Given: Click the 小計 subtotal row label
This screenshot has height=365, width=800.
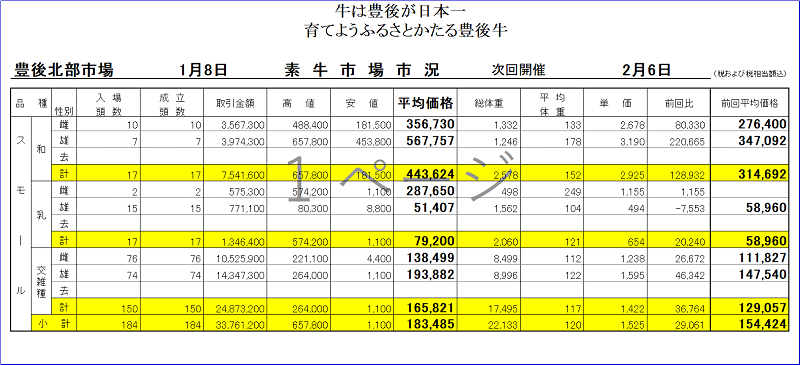Looking at the screenshot, I should coord(54,323).
